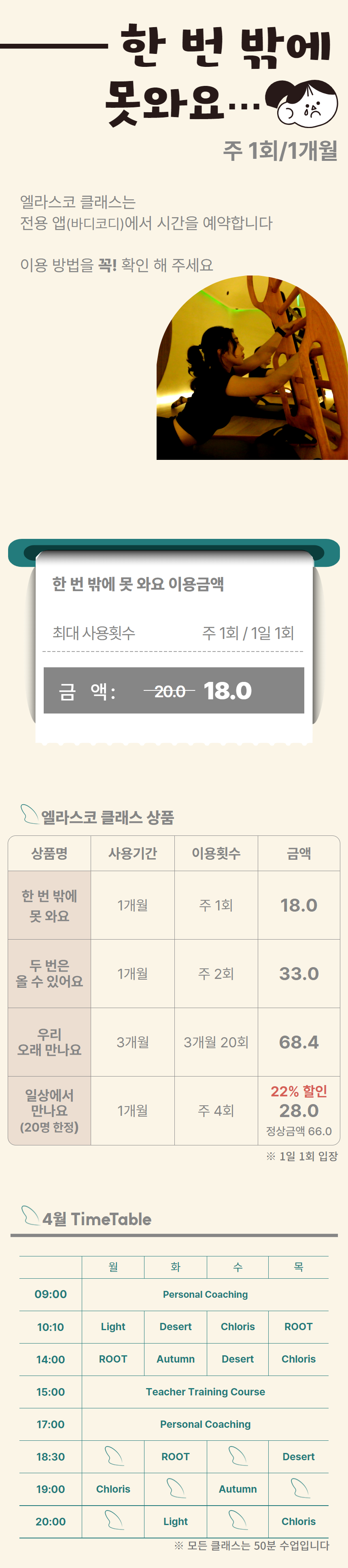Click the leaf icon beside 엘라스코 클래스 상품
Viewport: 348px width, 1568px height.
[29, 813]
